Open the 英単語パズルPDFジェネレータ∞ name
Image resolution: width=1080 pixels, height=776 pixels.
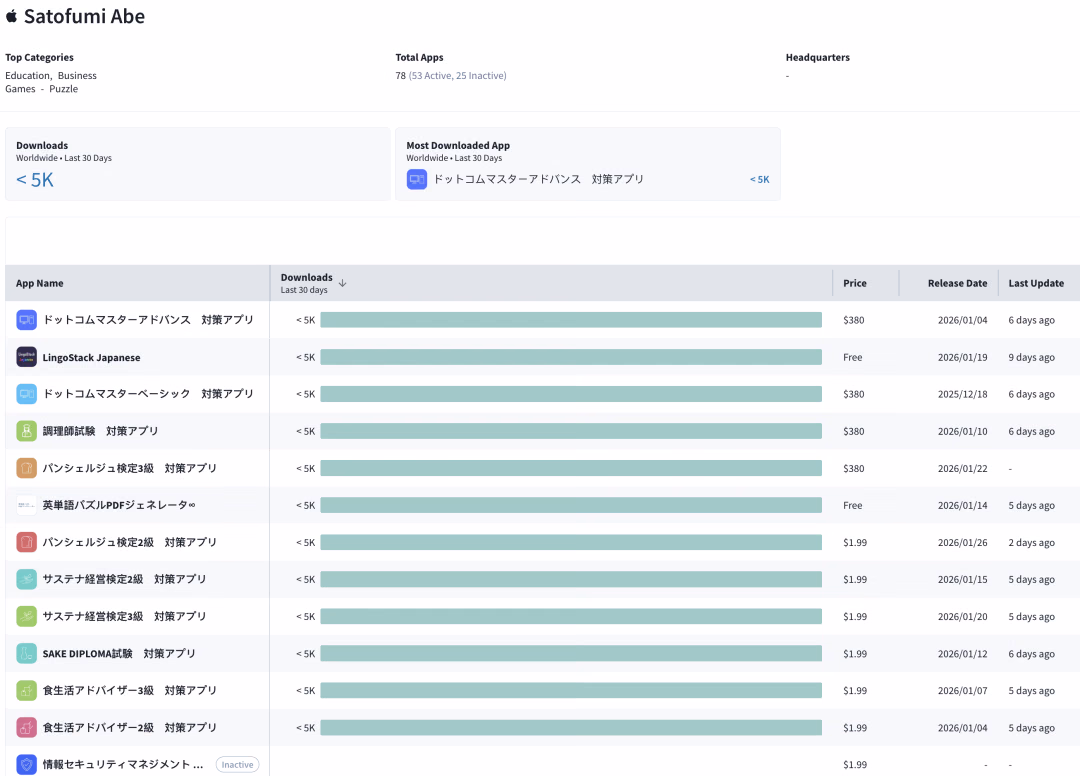[119, 505]
